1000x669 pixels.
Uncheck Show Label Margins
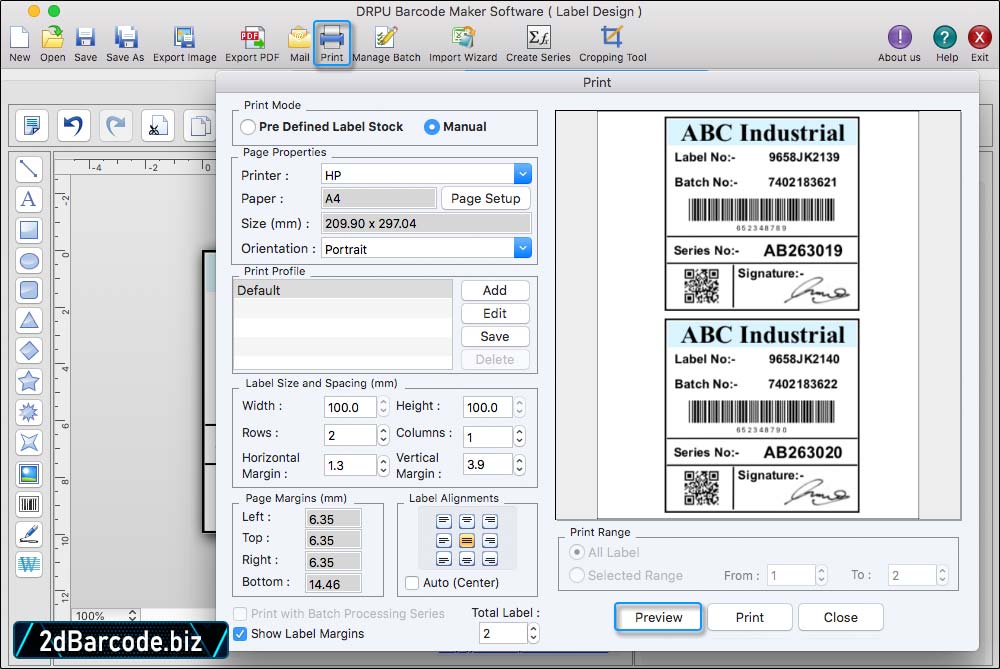point(240,634)
